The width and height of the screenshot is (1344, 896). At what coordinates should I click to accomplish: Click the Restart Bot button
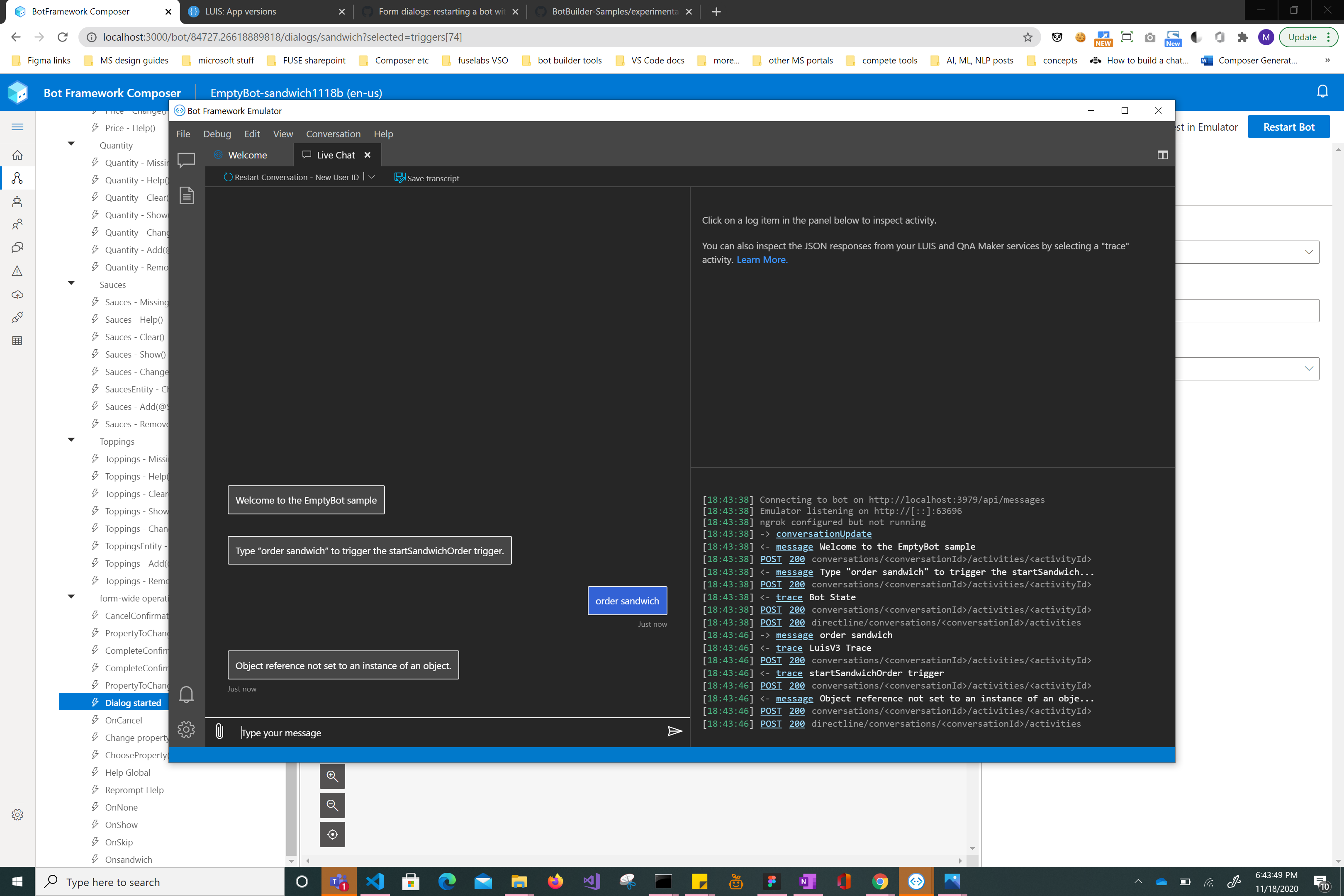[x=1288, y=126]
